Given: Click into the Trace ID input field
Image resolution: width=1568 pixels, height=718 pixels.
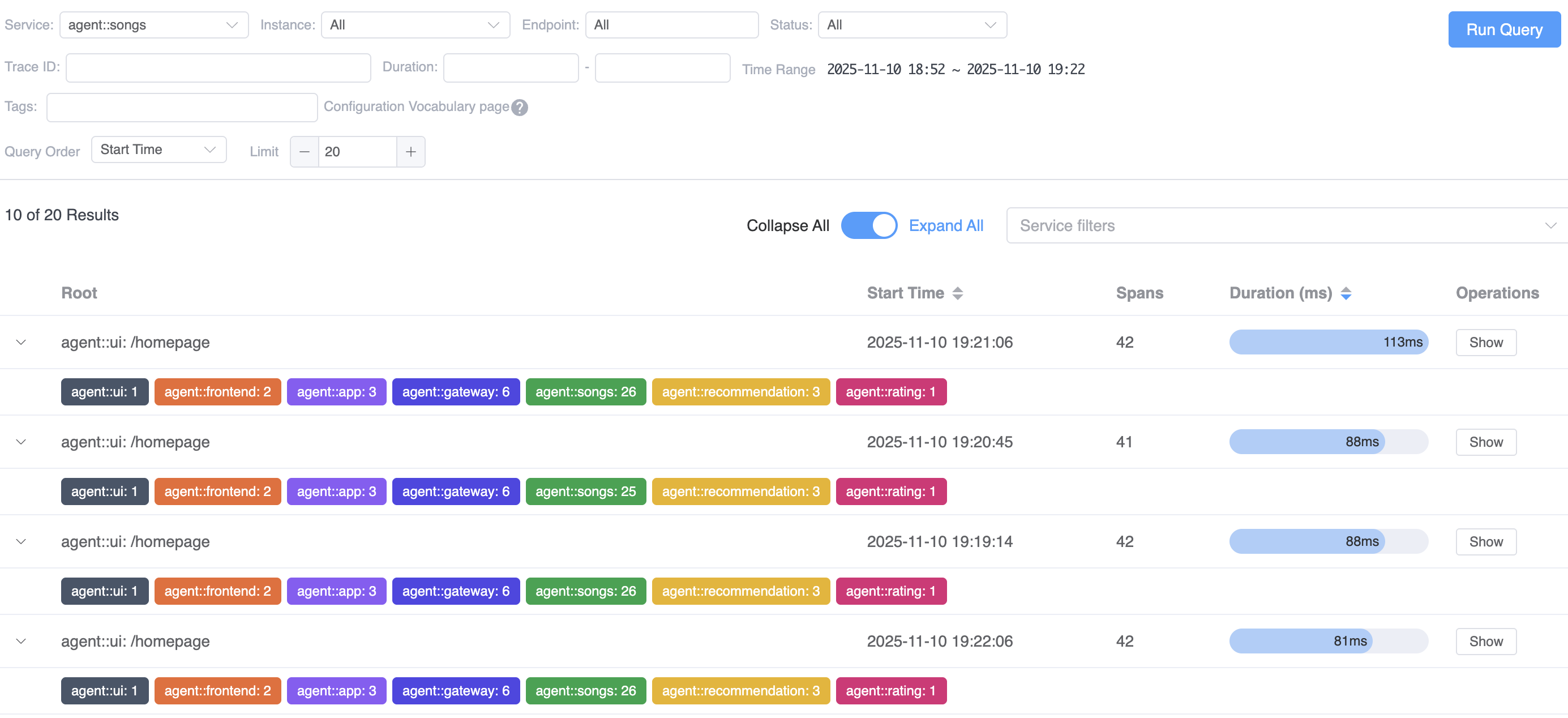Looking at the screenshot, I should point(218,67).
